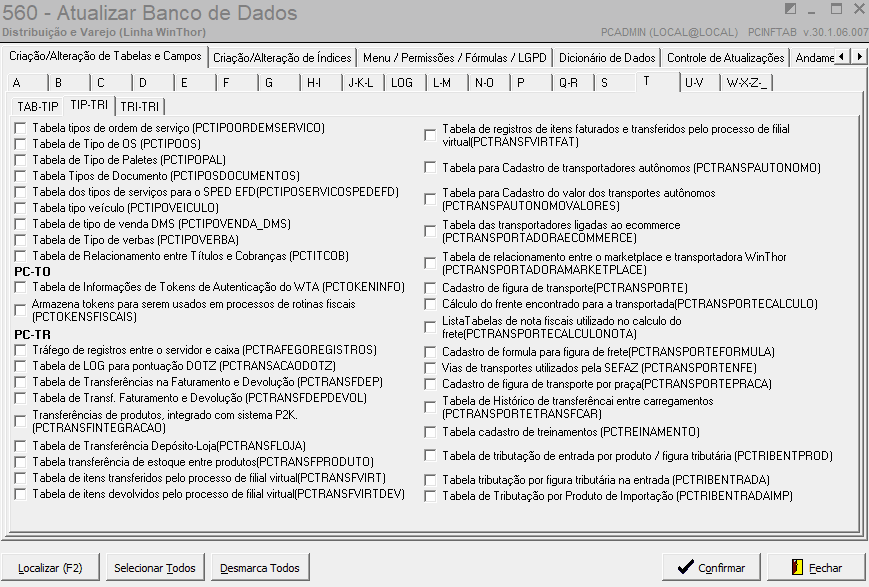This screenshot has height=587, width=869.
Task: Tick the PCTOKENINFO checkbox
Action: [21, 287]
